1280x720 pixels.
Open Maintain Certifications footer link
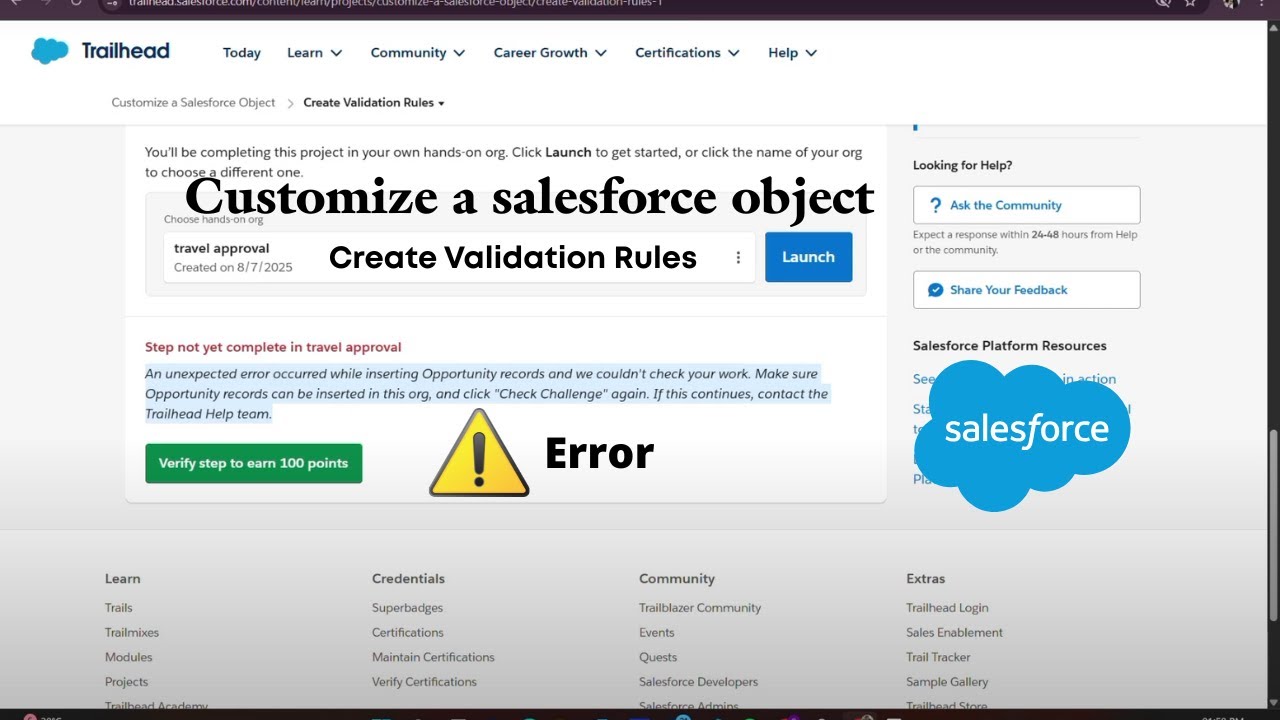[433, 658]
